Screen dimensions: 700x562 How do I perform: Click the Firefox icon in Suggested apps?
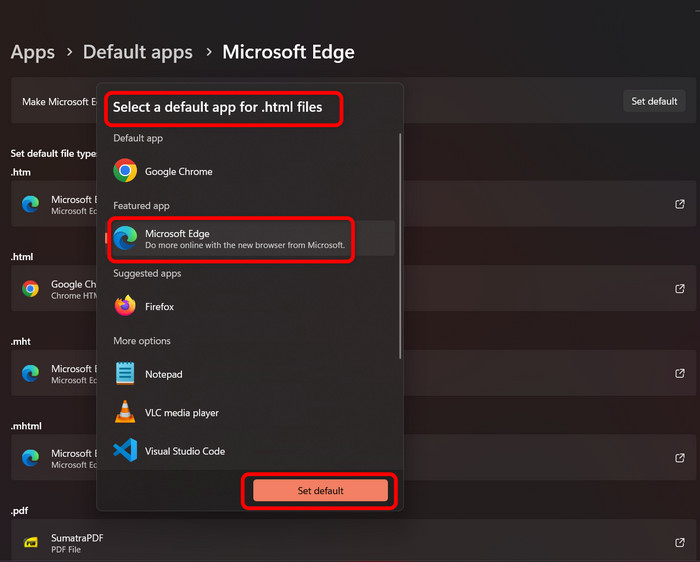[125, 306]
